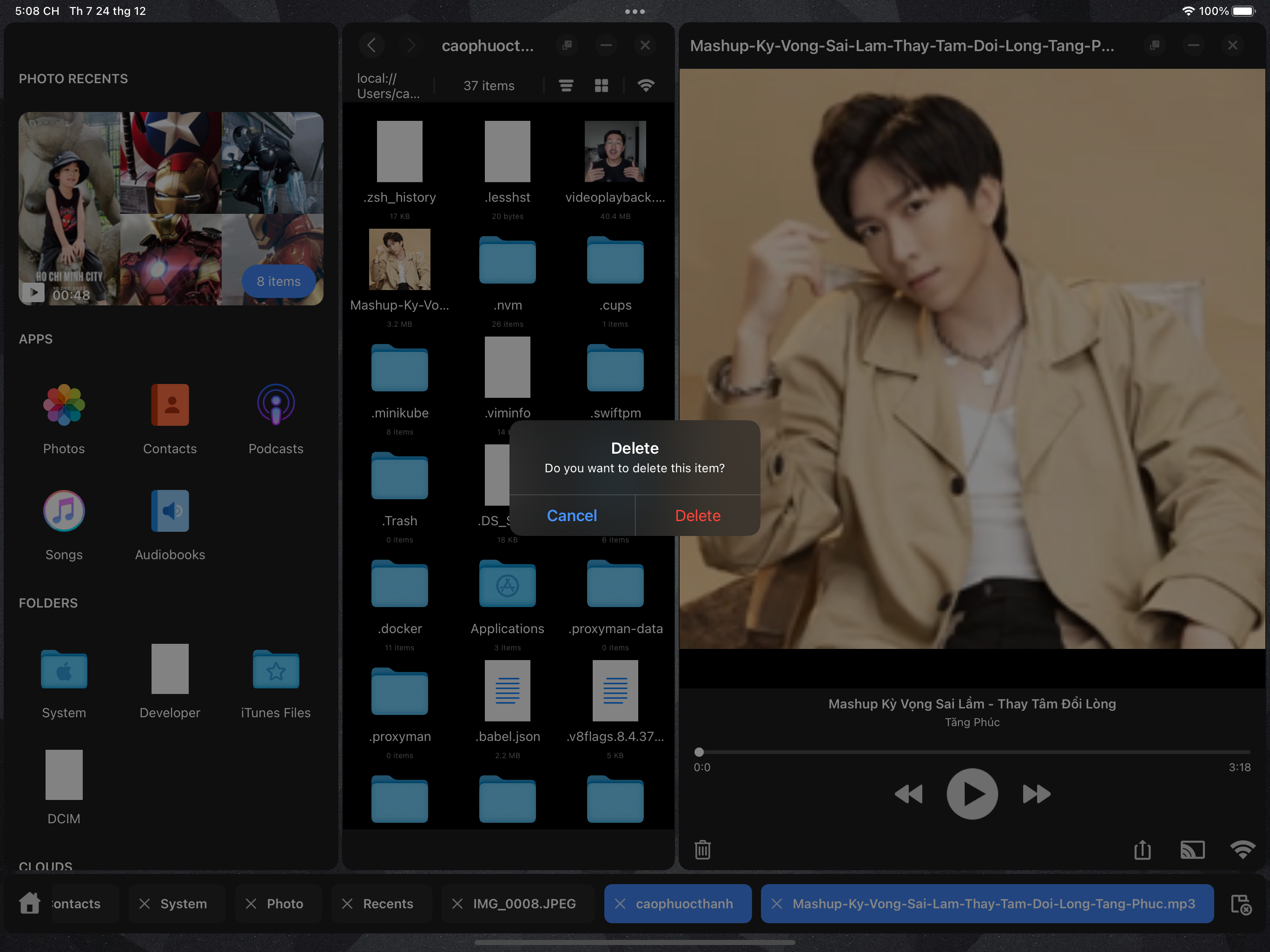Go back in the file browser window
The width and height of the screenshot is (1270, 952).
tap(372, 46)
